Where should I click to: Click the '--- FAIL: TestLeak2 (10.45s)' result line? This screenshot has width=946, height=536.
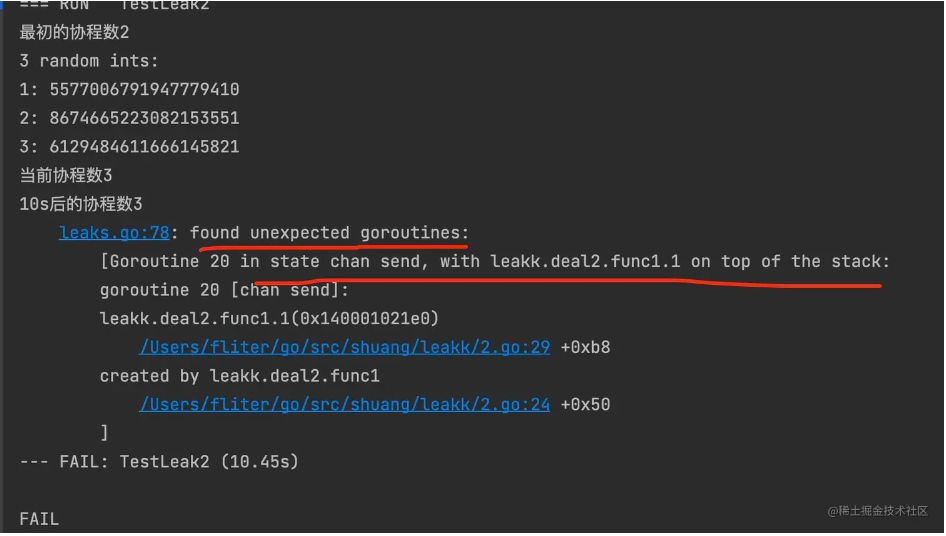(x=159, y=462)
